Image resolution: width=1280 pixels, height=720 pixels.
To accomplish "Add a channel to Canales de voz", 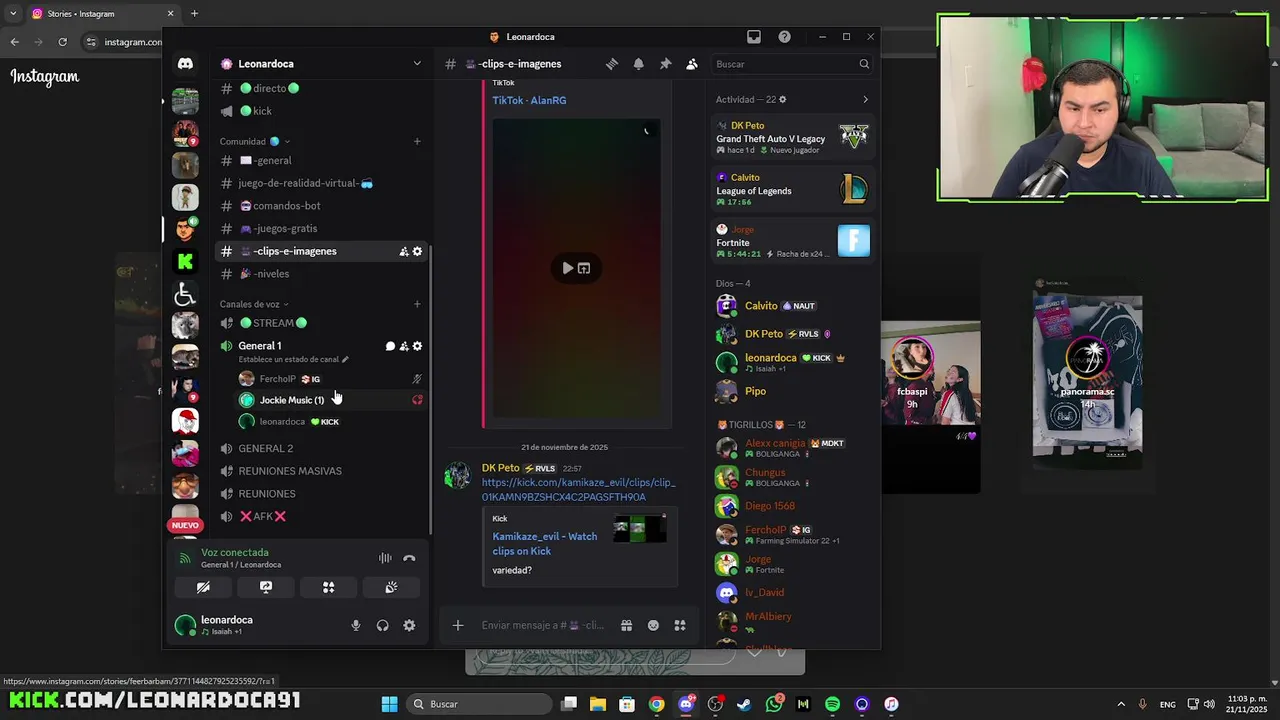I will (417, 304).
